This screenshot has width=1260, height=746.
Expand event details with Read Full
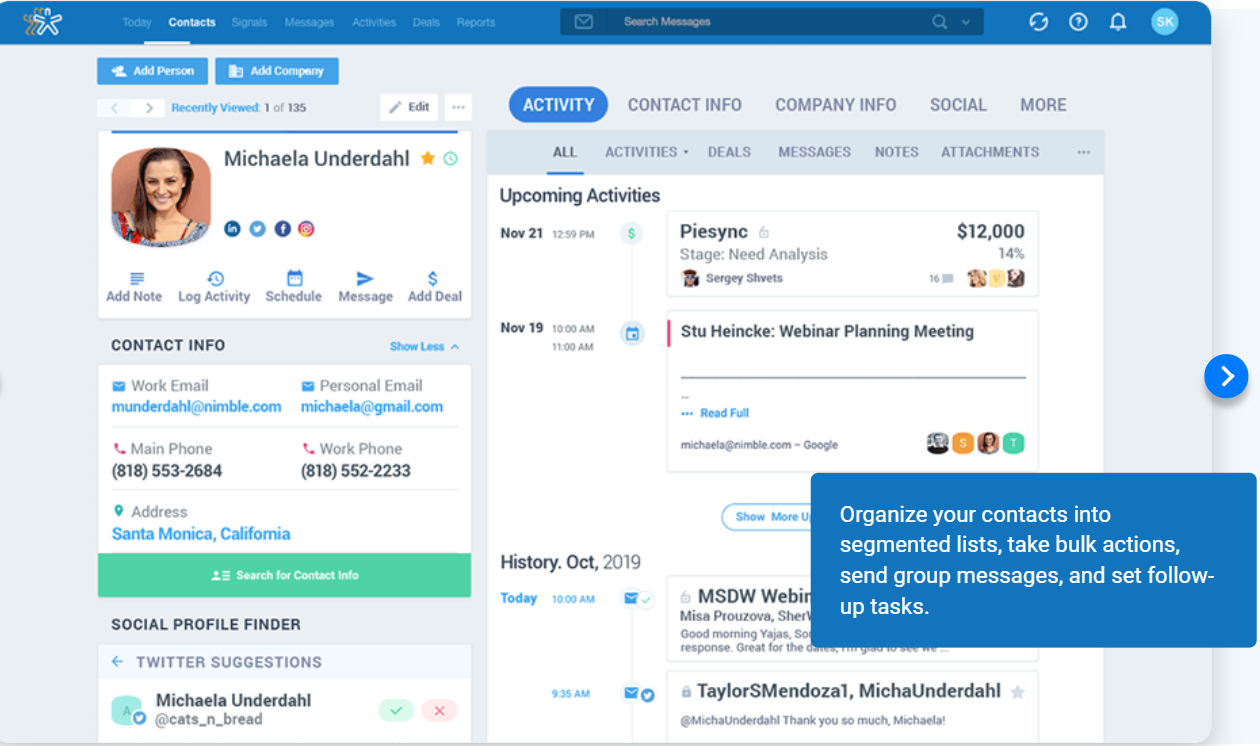715,413
